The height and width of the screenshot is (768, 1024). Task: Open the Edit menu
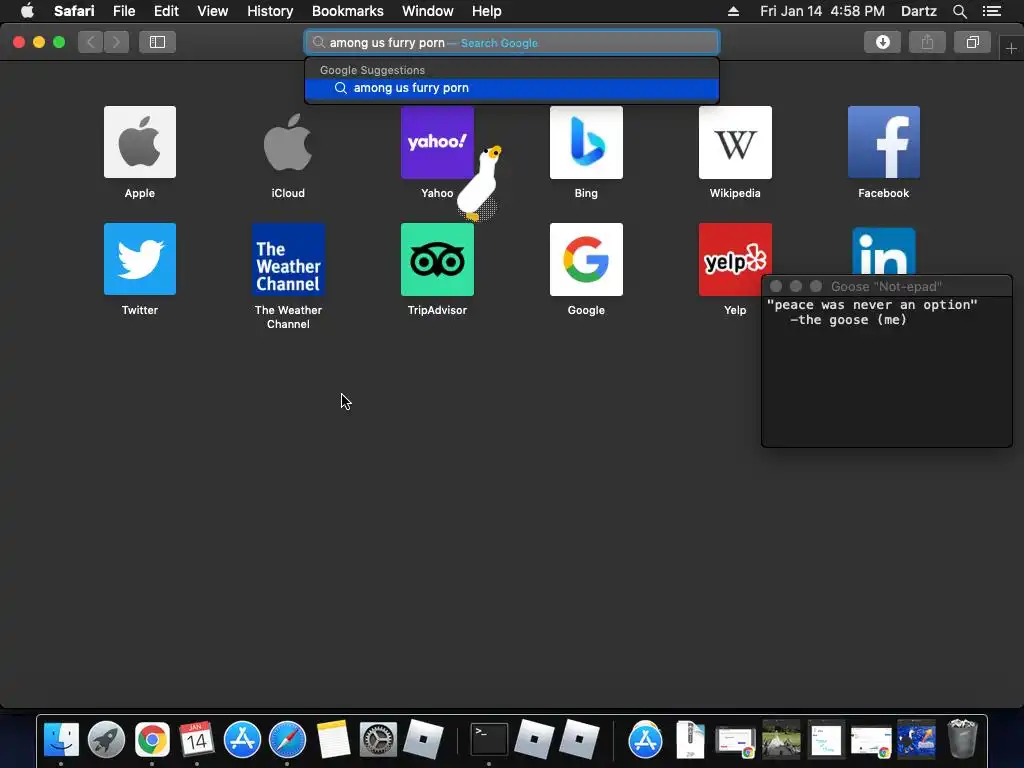[166, 11]
